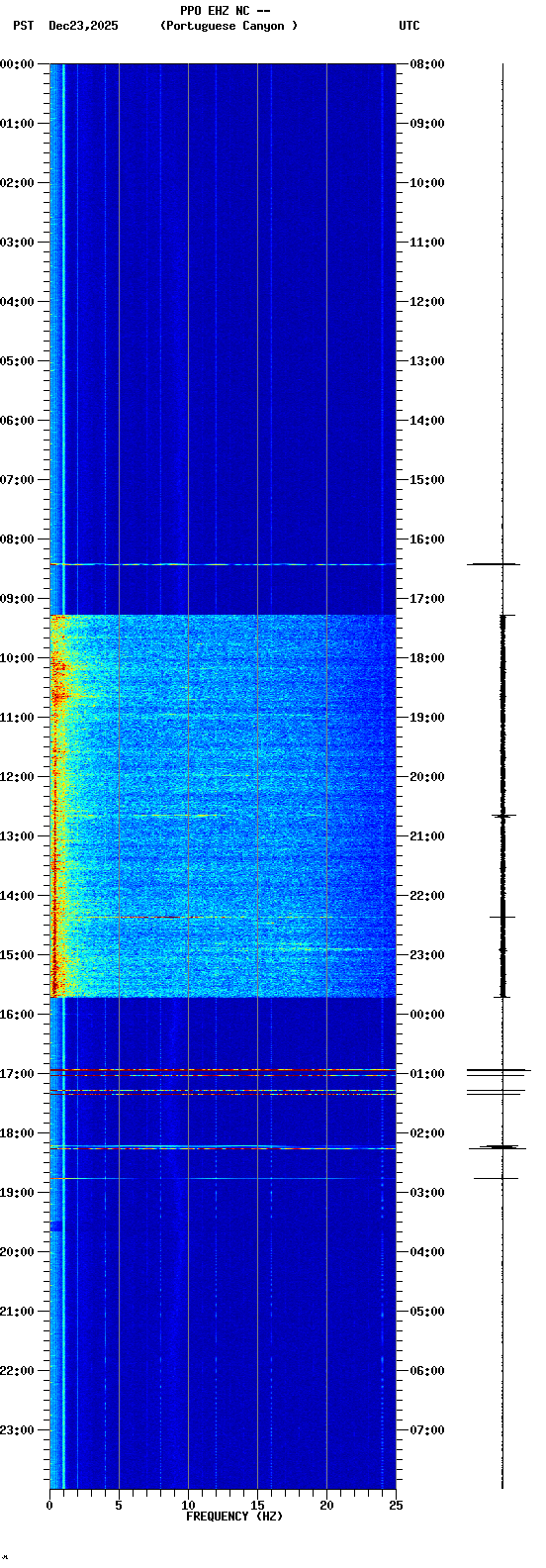
Task: Click 22:00 on the UTC time axis
Action: (x=427, y=896)
